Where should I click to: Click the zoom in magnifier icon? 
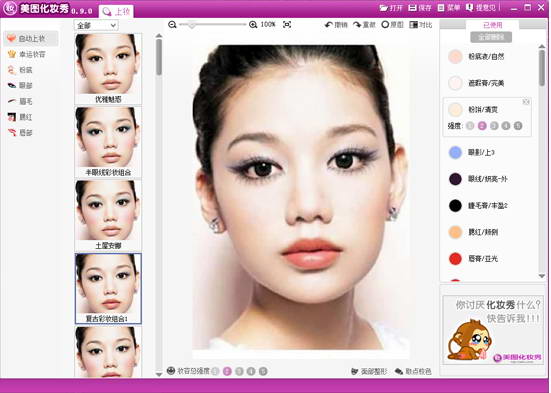tap(253, 25)
